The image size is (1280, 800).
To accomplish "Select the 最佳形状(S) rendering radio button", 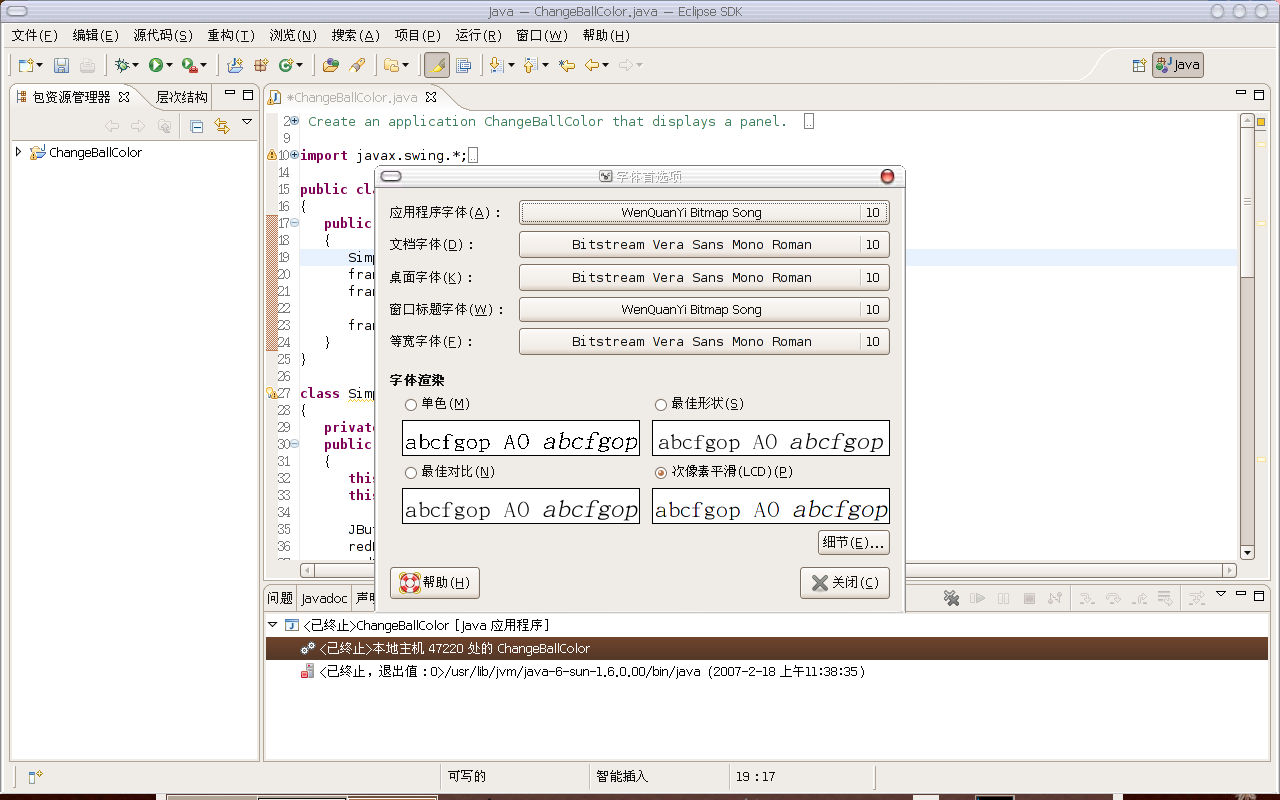I will tap(661, 405).
